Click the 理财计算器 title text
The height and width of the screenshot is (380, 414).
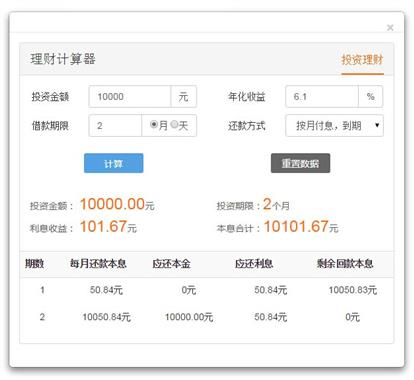(x=63, y=59)
